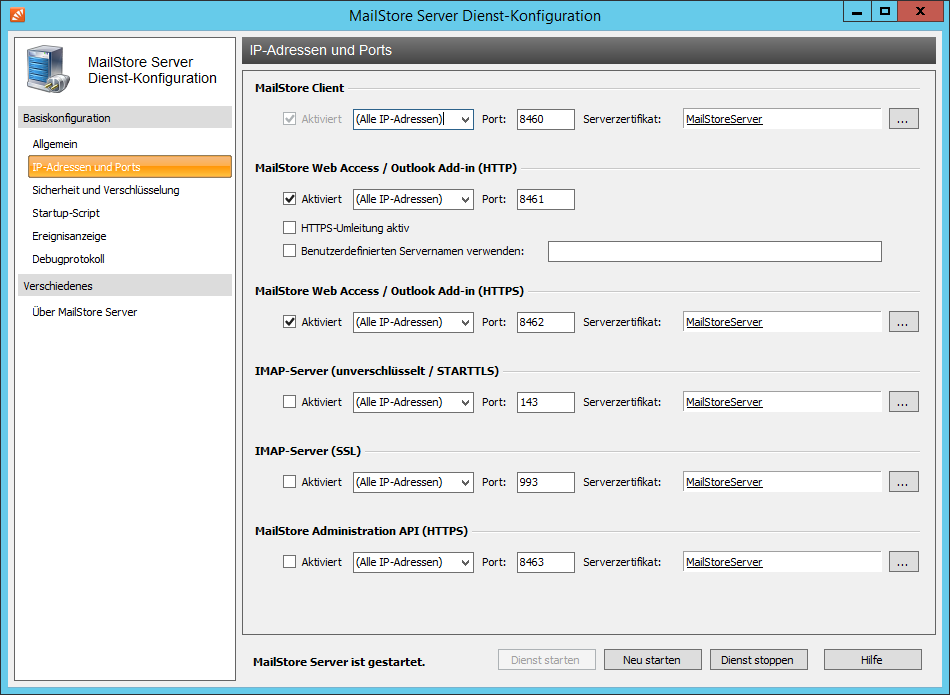Open MailStoreServer certificate link for IMAP STARTTLS

[x=724, y=402]
